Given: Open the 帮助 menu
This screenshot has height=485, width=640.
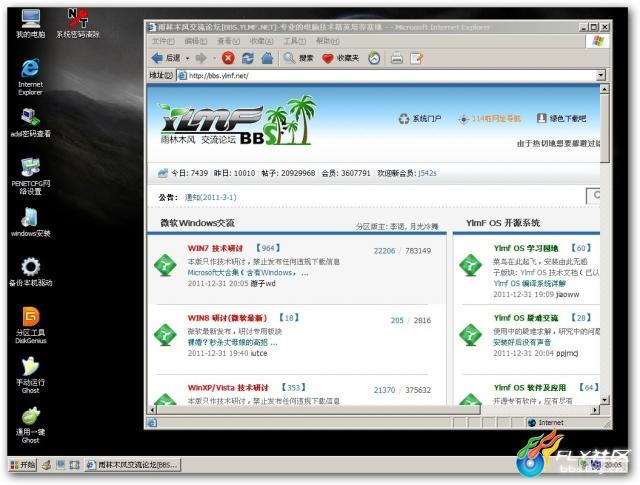Looking at the screenshot, I should point(327,41).
